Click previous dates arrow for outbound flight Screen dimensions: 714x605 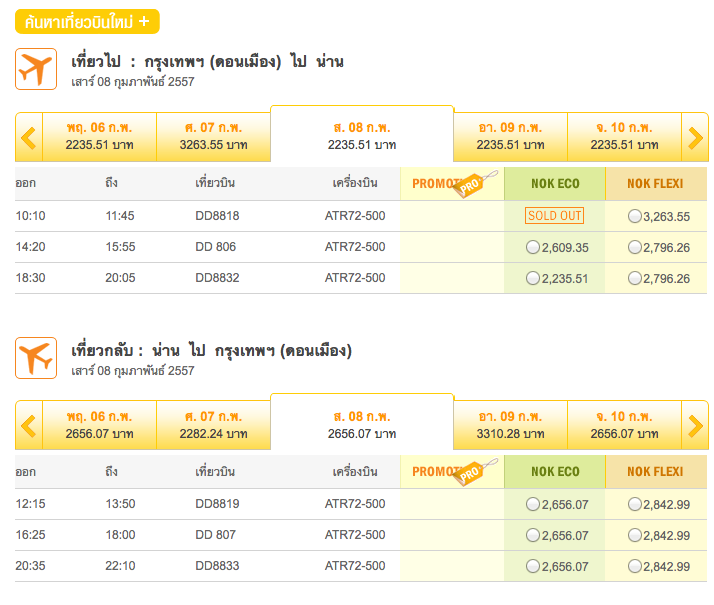pyautogui.click(x=28, y=137)
